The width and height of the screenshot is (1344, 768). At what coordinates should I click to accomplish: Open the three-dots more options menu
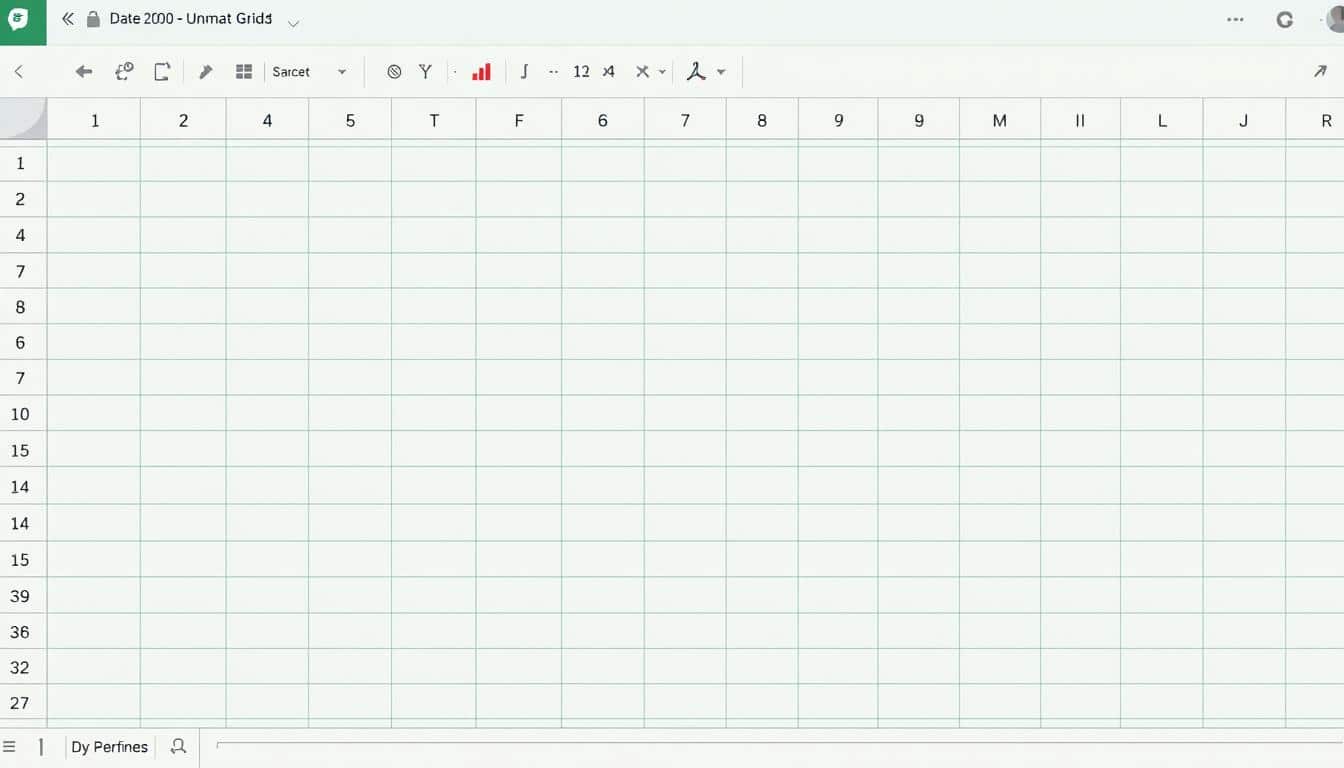1235,19
